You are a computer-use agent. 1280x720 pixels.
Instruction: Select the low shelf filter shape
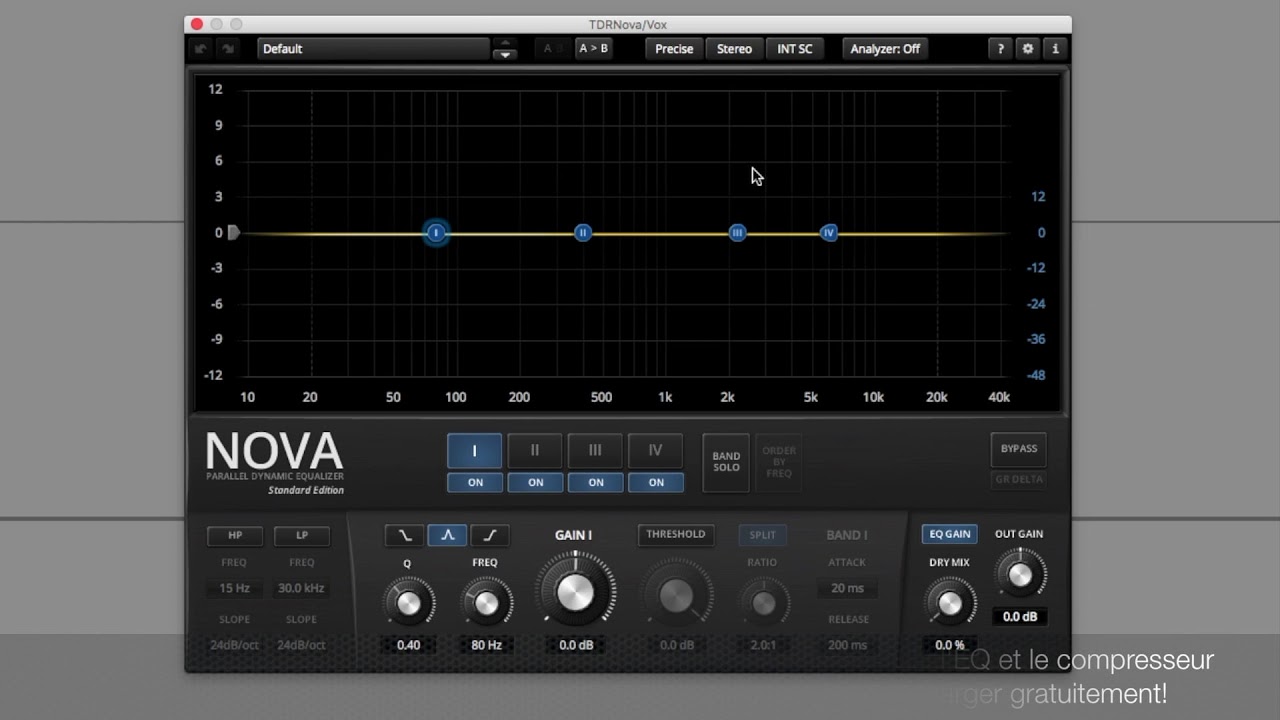click(x=405, y=535)
